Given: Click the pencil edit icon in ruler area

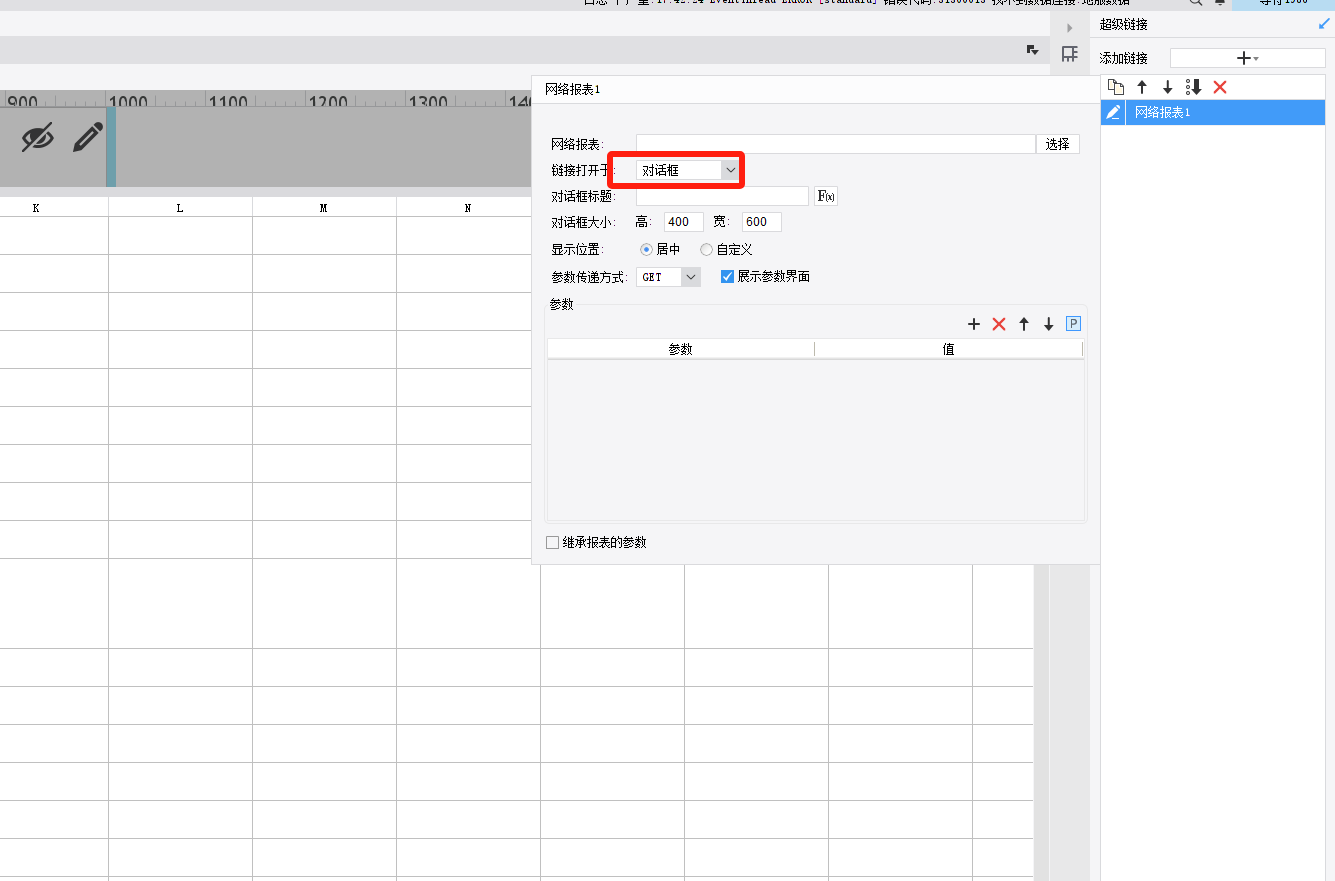Looking at the screenshot, I should [x=88, y=137].
